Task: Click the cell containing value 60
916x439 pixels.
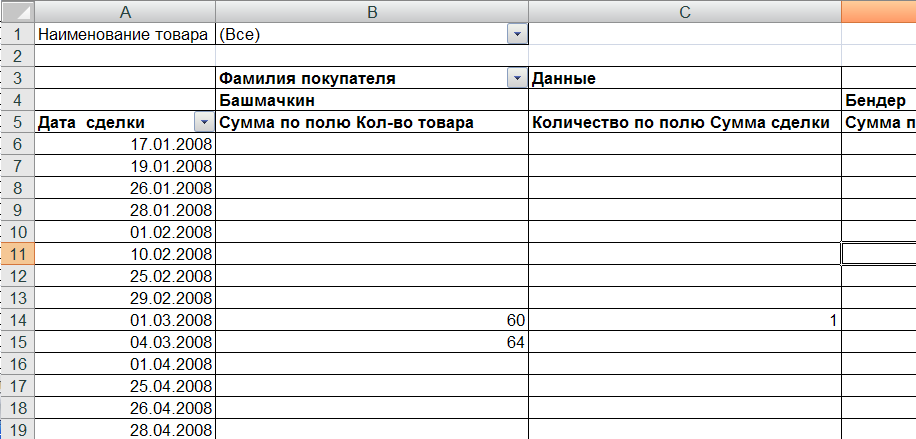Action: coord(372,320)
